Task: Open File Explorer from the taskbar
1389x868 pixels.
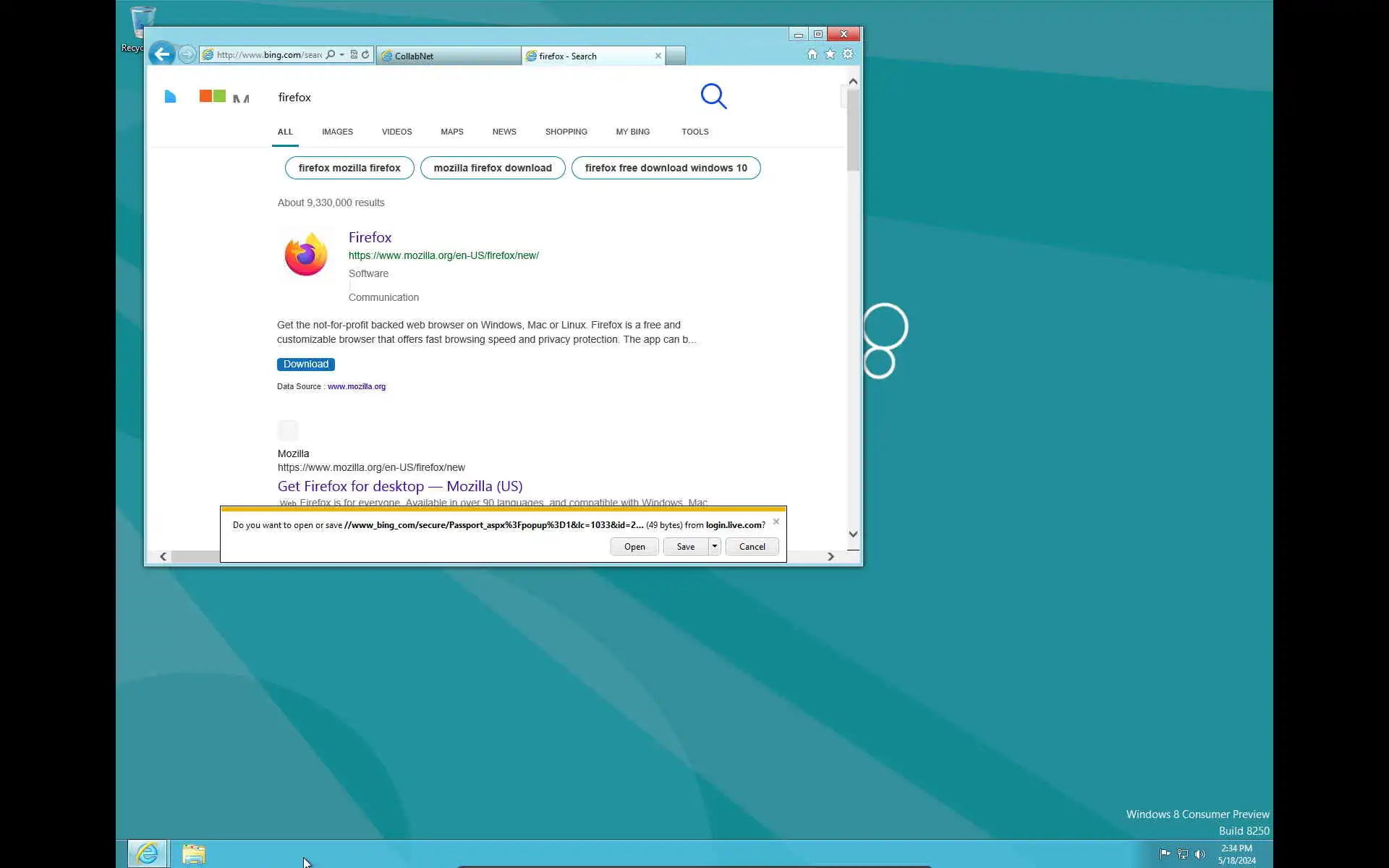Action: pyautogui.click(x=193, y=854)
